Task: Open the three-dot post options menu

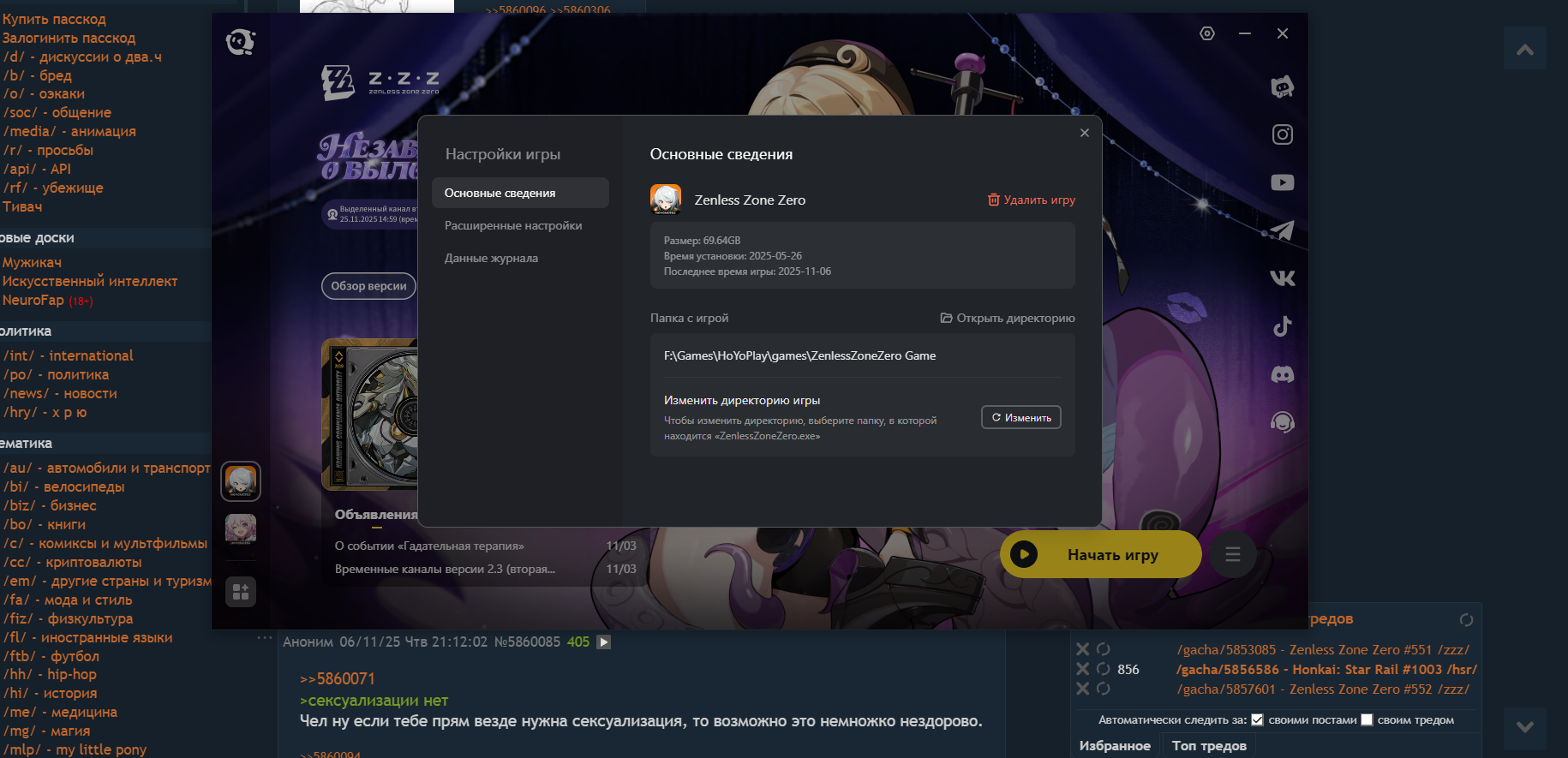Action: (x=265, y=638)
